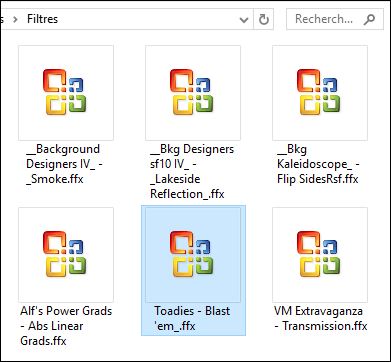
Task: Expand the chevron before Filtres in the path
Action: click(15, 19)
